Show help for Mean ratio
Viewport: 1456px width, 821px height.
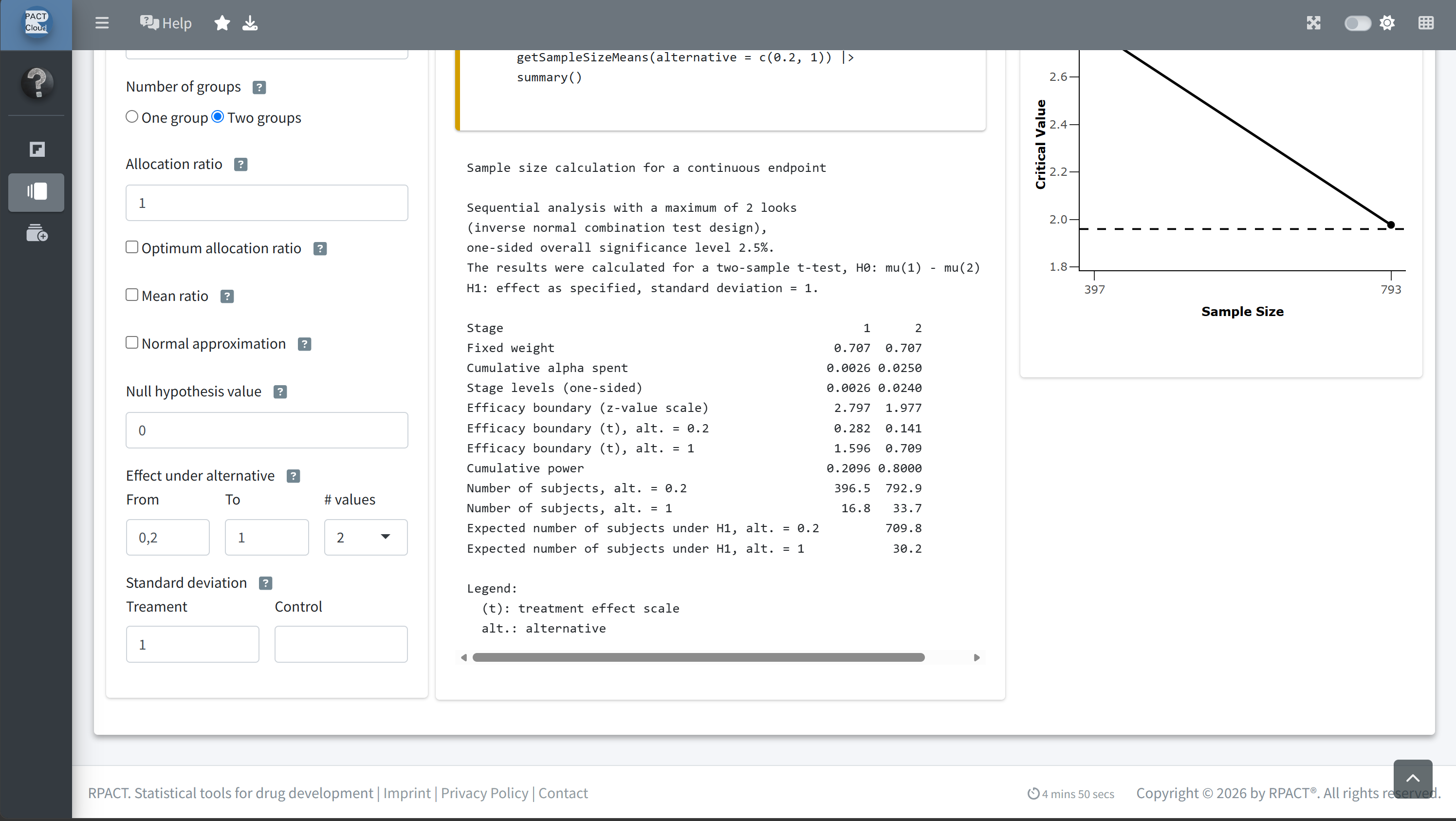click(x=227, y=296)
